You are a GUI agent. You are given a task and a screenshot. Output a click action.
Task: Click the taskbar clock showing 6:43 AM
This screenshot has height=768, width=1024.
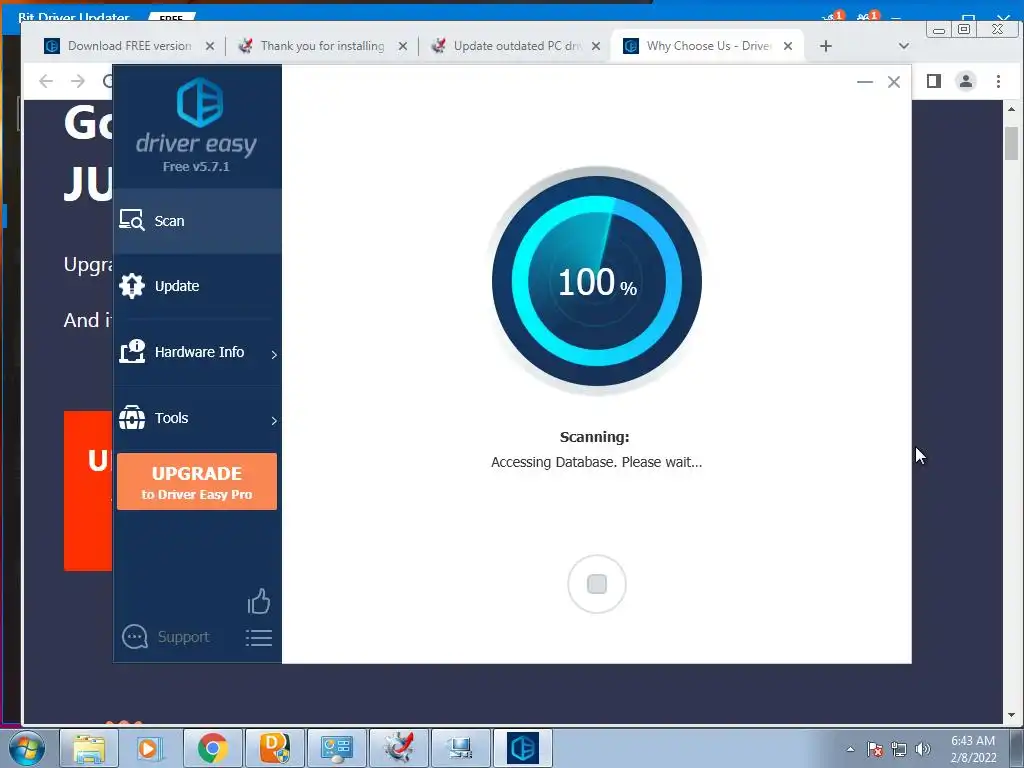(x=973, y=749)
